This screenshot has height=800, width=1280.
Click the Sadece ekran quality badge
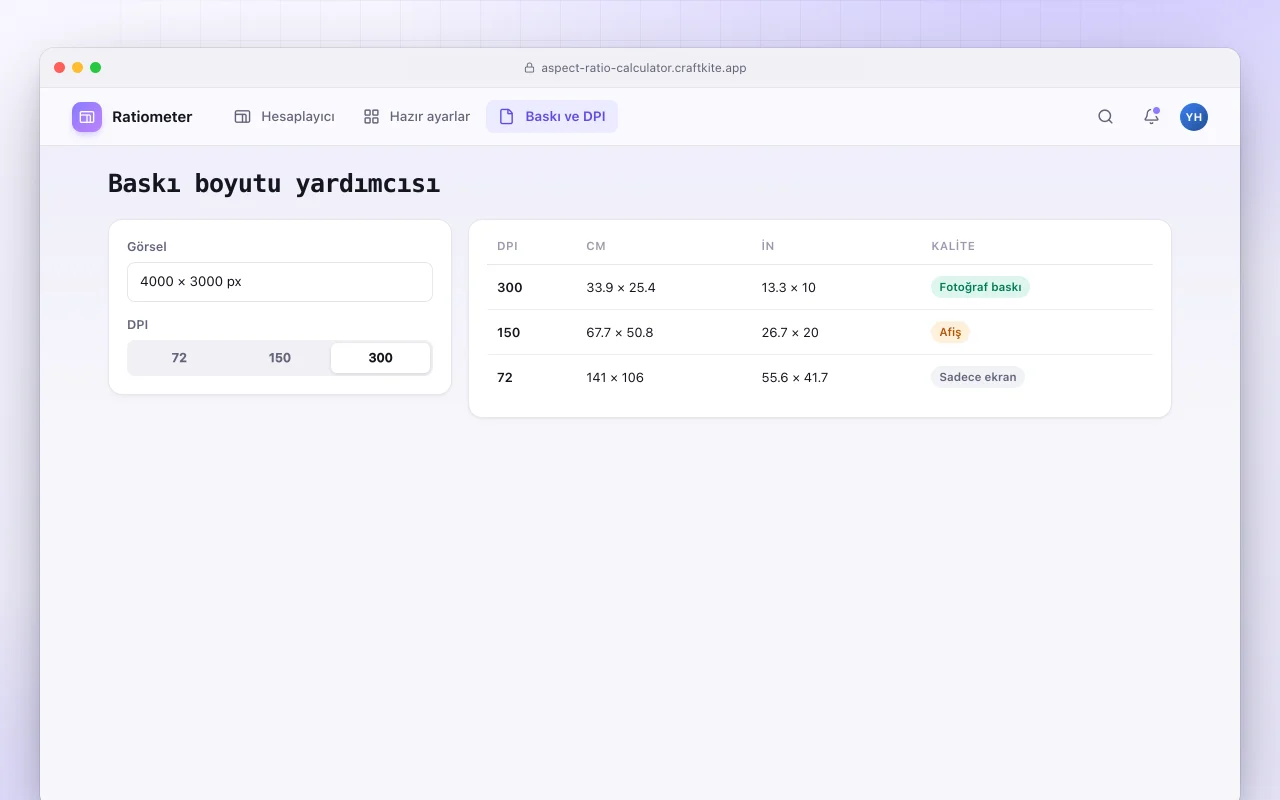coord(978,377)
